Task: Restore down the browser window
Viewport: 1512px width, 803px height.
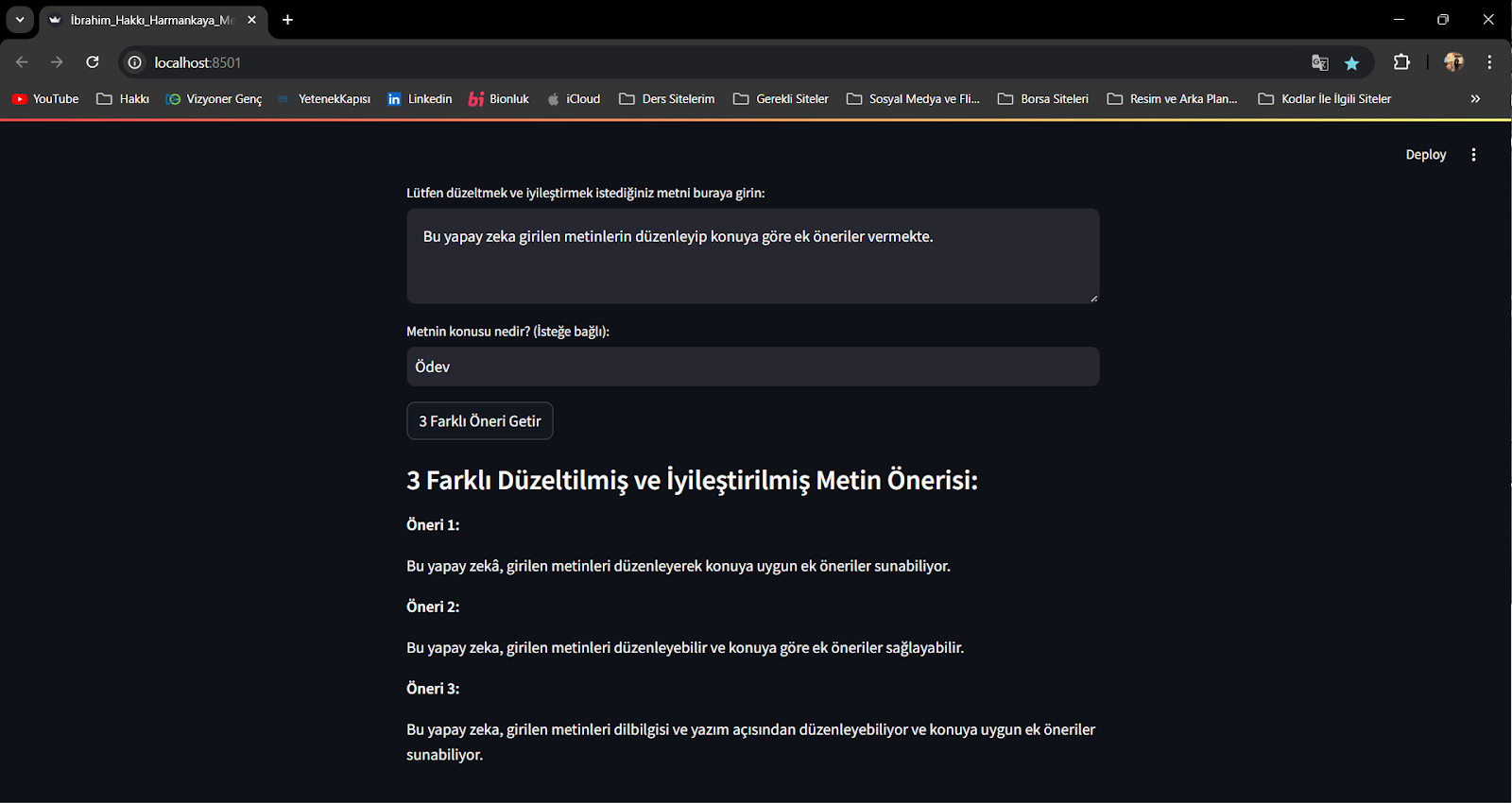Action: click(x=1443, y=19)
